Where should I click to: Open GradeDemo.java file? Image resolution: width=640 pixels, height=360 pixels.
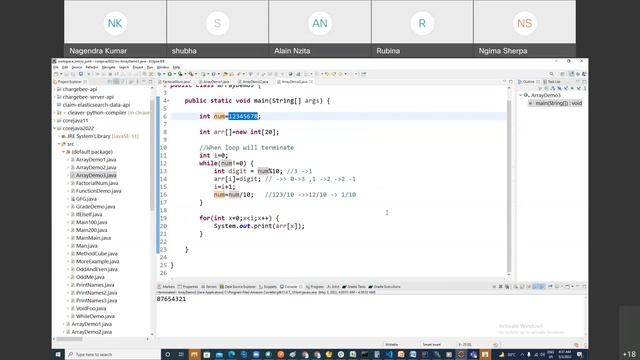pyautogui.click(x=95, y=207)
